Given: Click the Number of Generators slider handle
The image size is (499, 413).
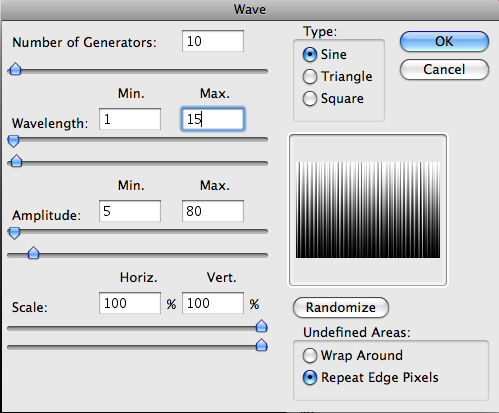Looking at the screenshot, I should coord(15,69).
